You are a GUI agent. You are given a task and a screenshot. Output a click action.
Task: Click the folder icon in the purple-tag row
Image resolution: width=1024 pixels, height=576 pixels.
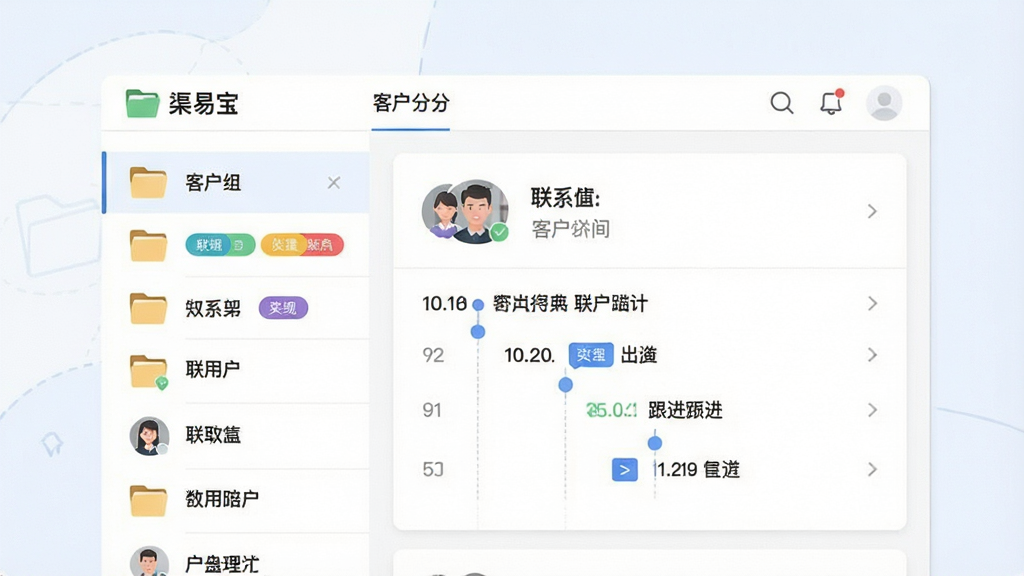pos(148,308)
